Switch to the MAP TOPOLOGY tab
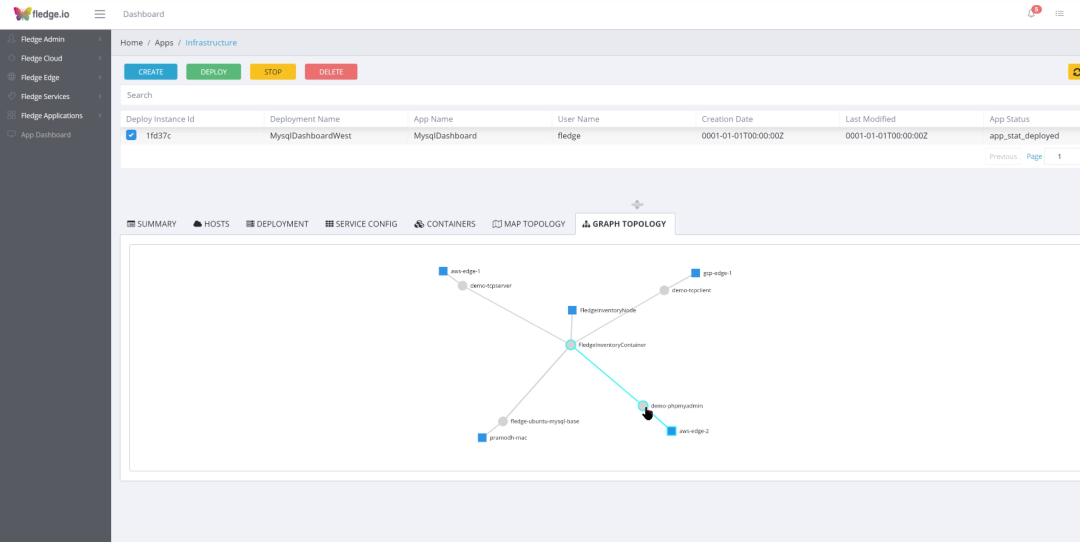This screenshot has width=1080, height=542. [x=529, y=224]
